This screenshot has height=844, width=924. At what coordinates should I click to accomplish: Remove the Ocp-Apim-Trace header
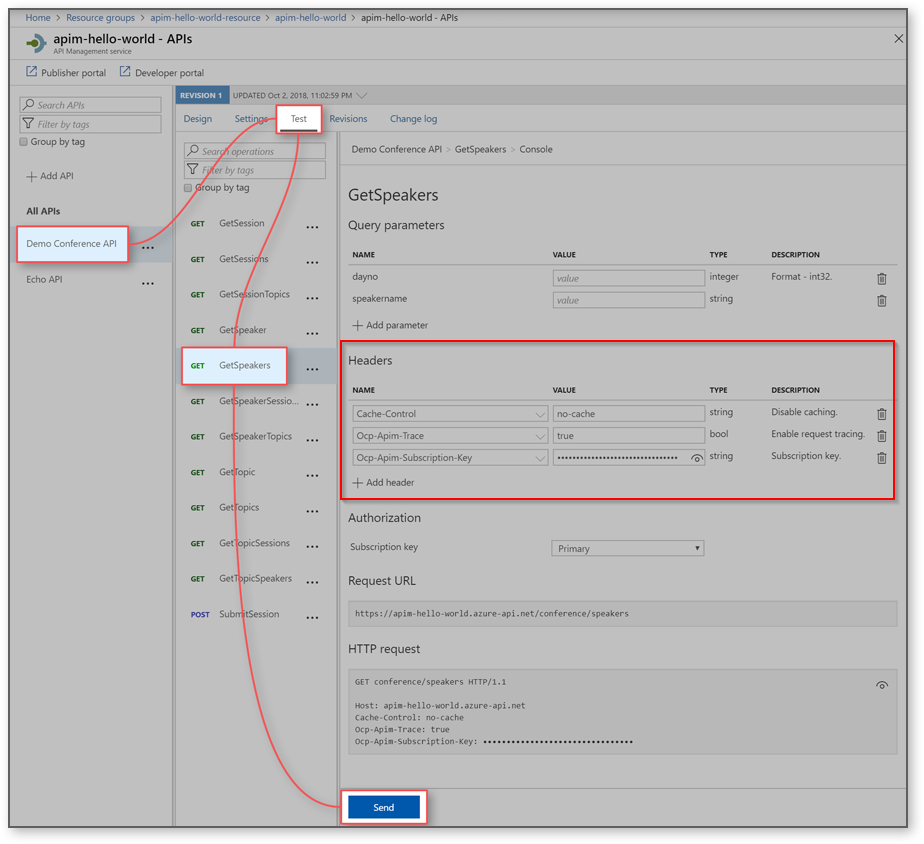pos(881,435)
